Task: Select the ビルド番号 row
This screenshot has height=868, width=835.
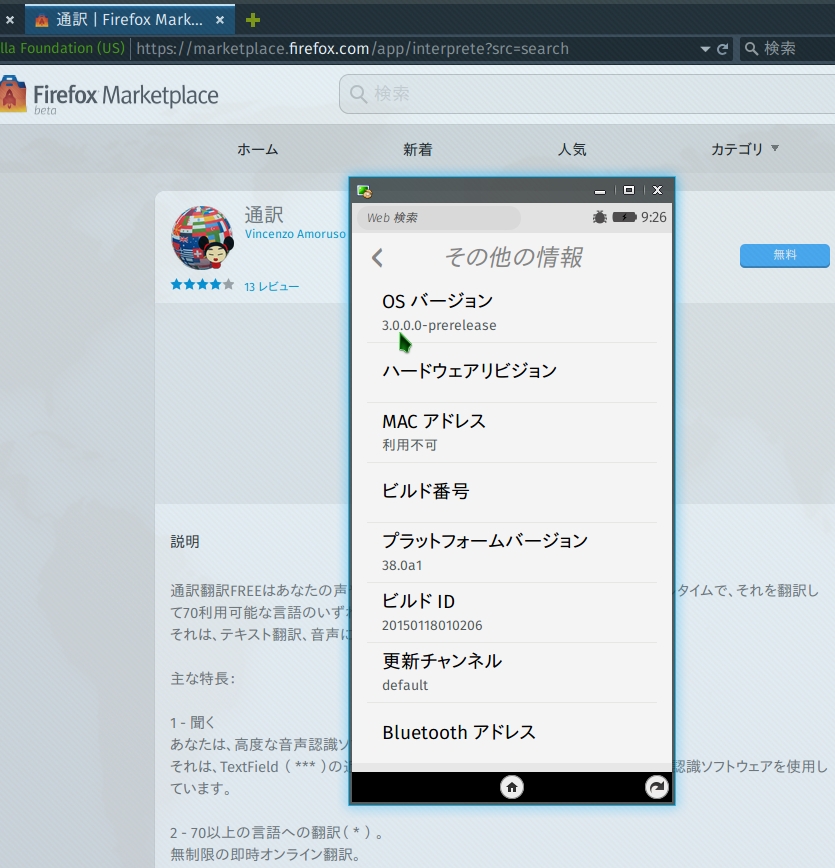Action: pyautogui.click(x=512, y=492)
